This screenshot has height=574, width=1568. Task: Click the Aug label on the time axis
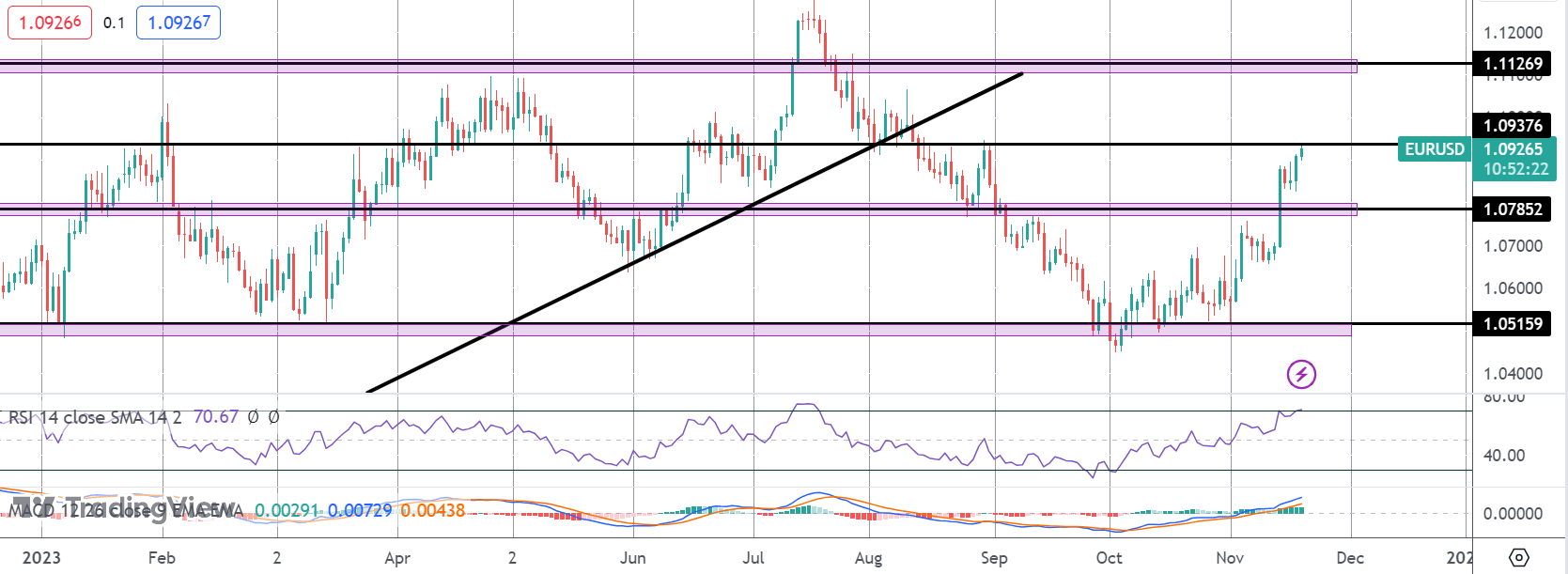[x=868, y=558]
